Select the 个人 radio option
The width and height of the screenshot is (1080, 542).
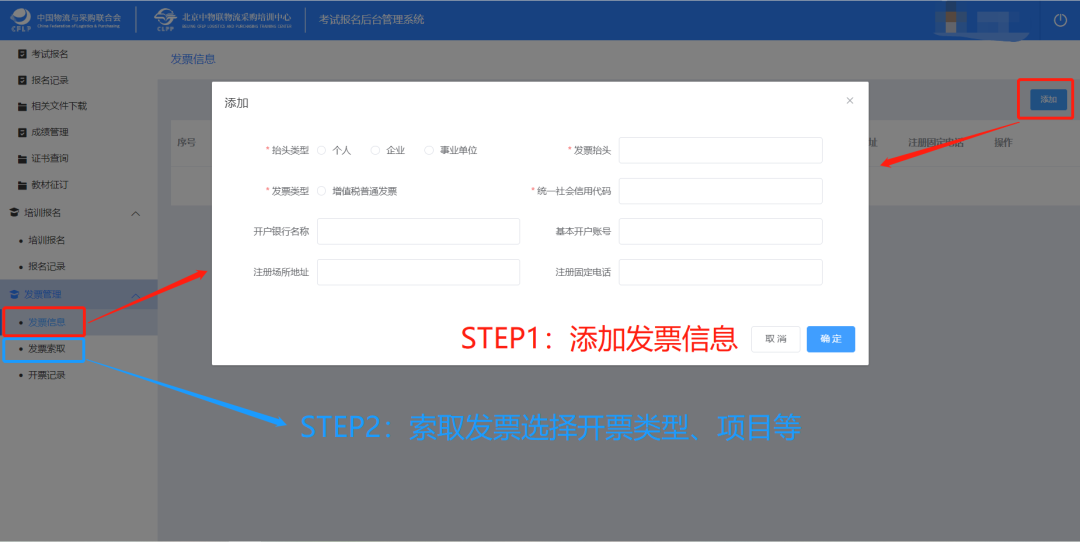click(322, 150)
